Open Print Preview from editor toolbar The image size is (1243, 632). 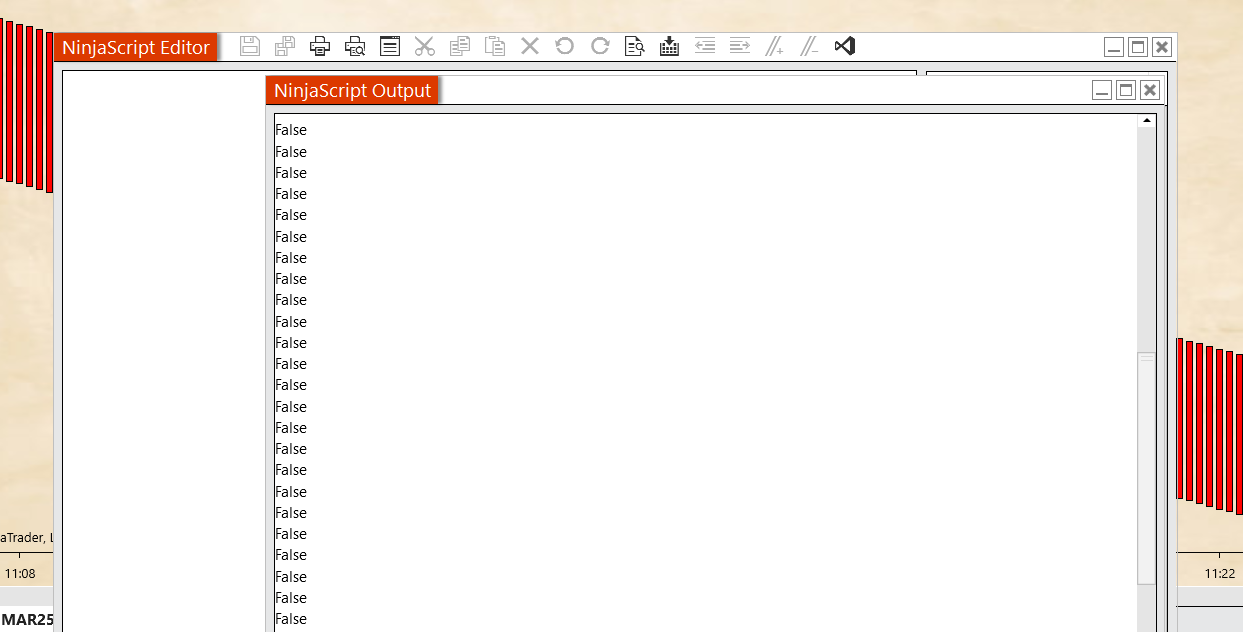tap(355, 46)
